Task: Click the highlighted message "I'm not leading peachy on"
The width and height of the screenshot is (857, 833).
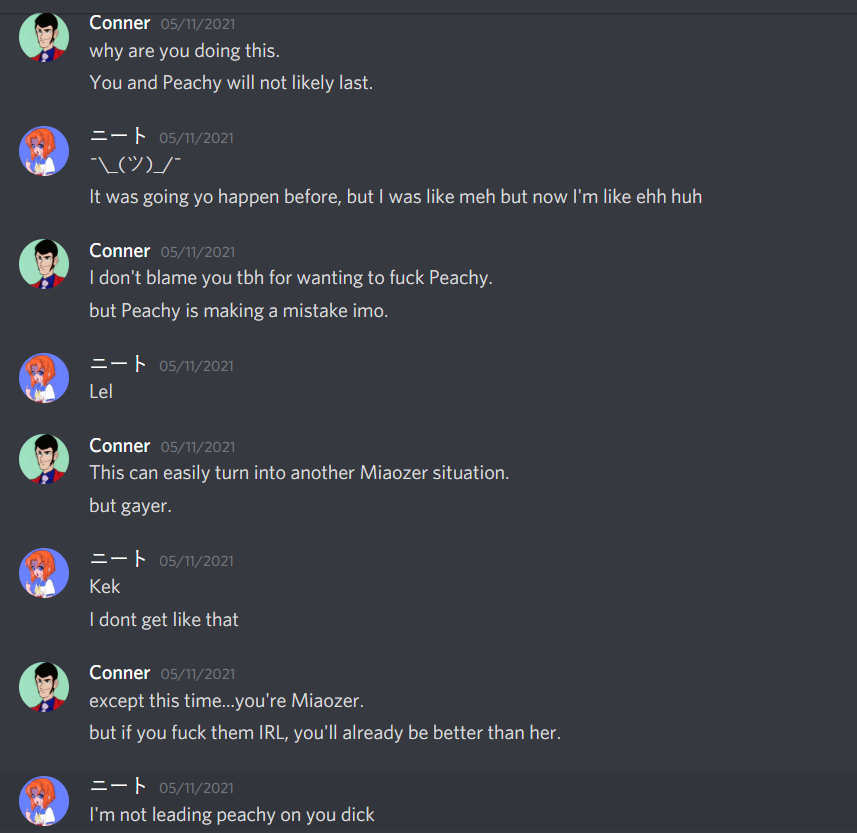Action: (x=232, y=815)
